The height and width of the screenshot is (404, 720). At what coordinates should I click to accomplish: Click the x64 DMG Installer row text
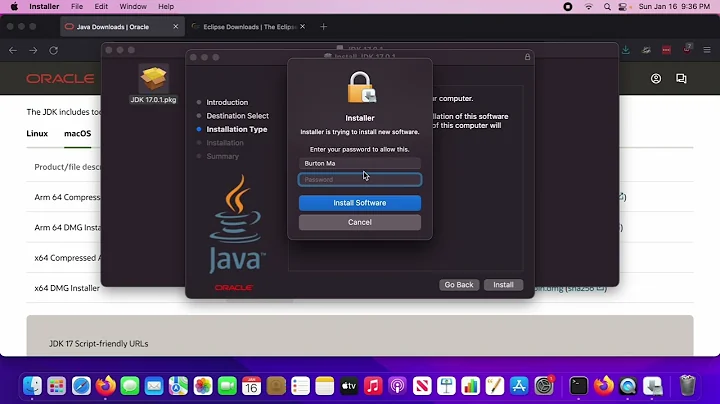tap(67, 288)
